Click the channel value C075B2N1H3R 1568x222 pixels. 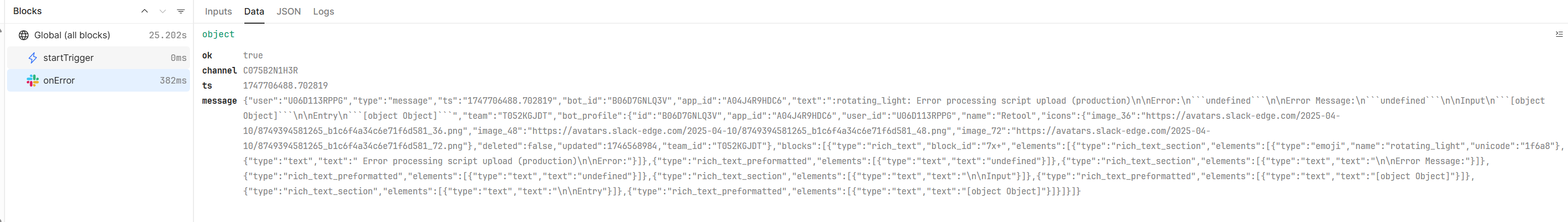(270, 70)
